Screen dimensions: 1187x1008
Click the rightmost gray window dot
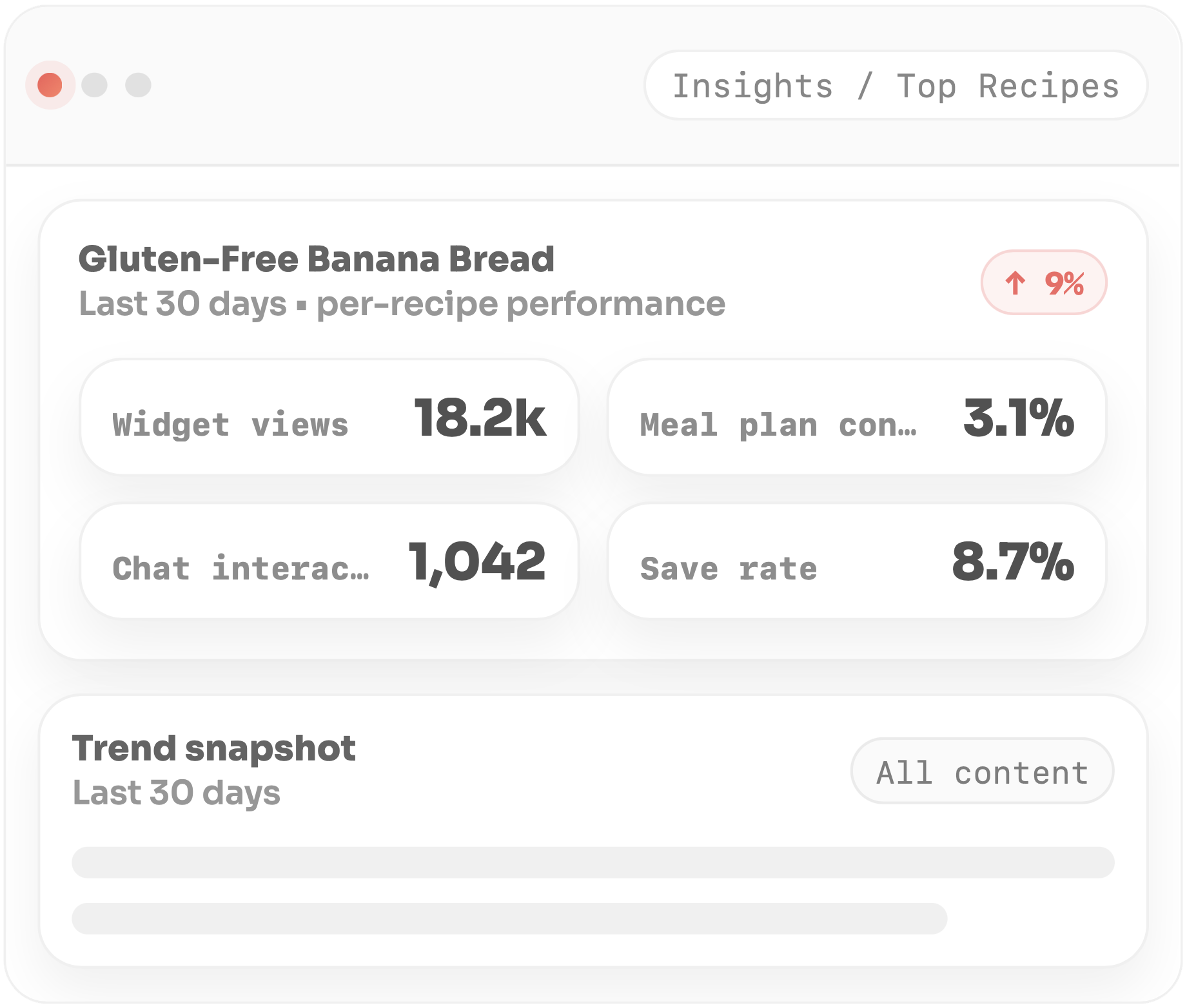137,84
